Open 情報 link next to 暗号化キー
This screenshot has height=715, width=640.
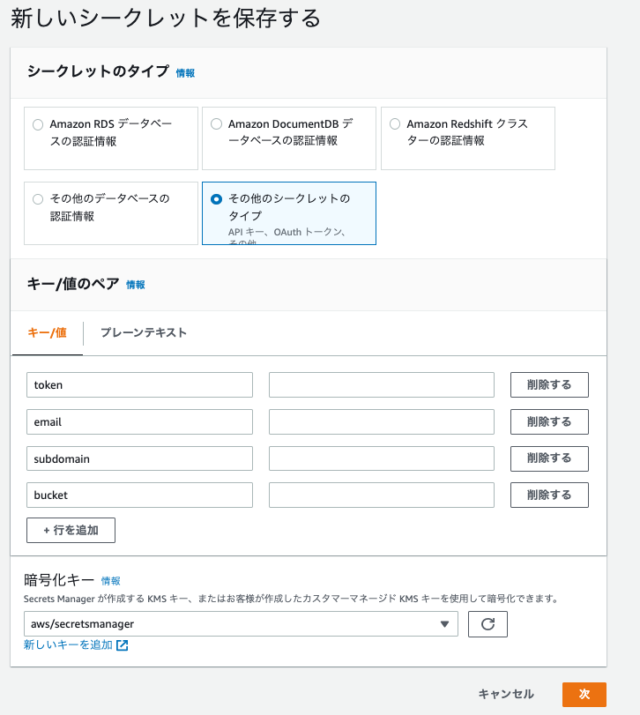tap(111, 580)
